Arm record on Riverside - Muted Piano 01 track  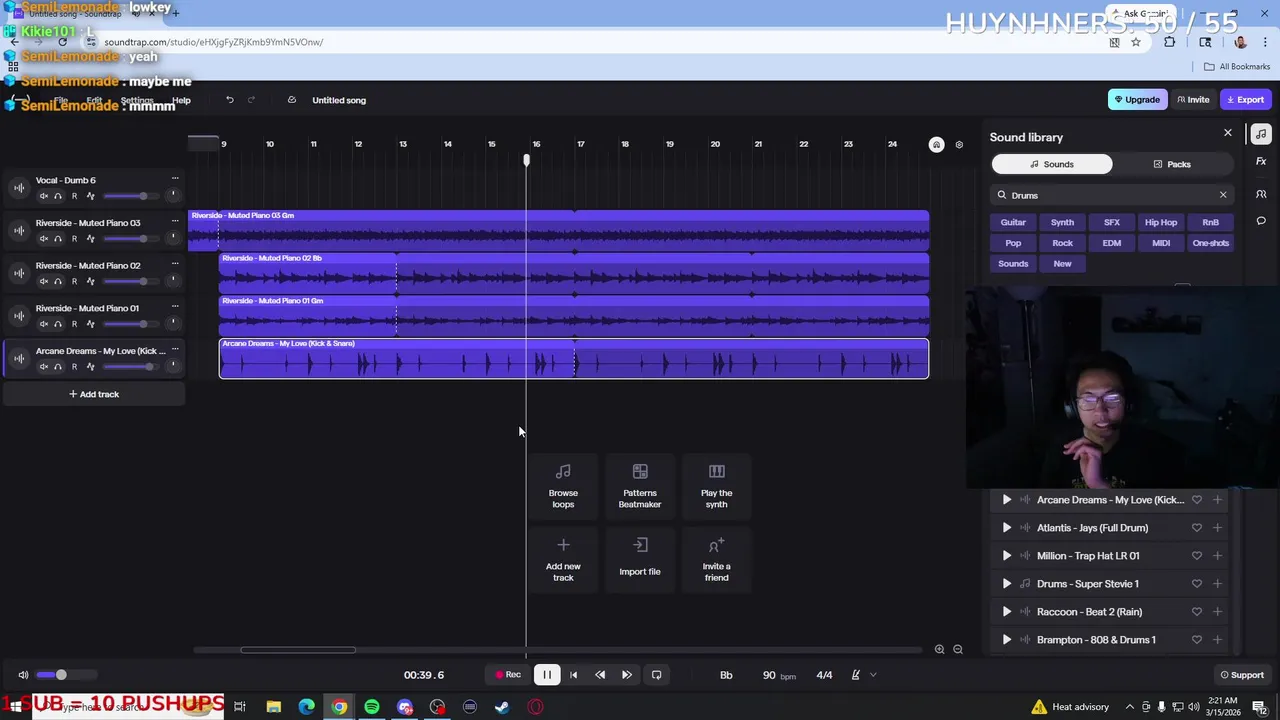tap(74, 324)
